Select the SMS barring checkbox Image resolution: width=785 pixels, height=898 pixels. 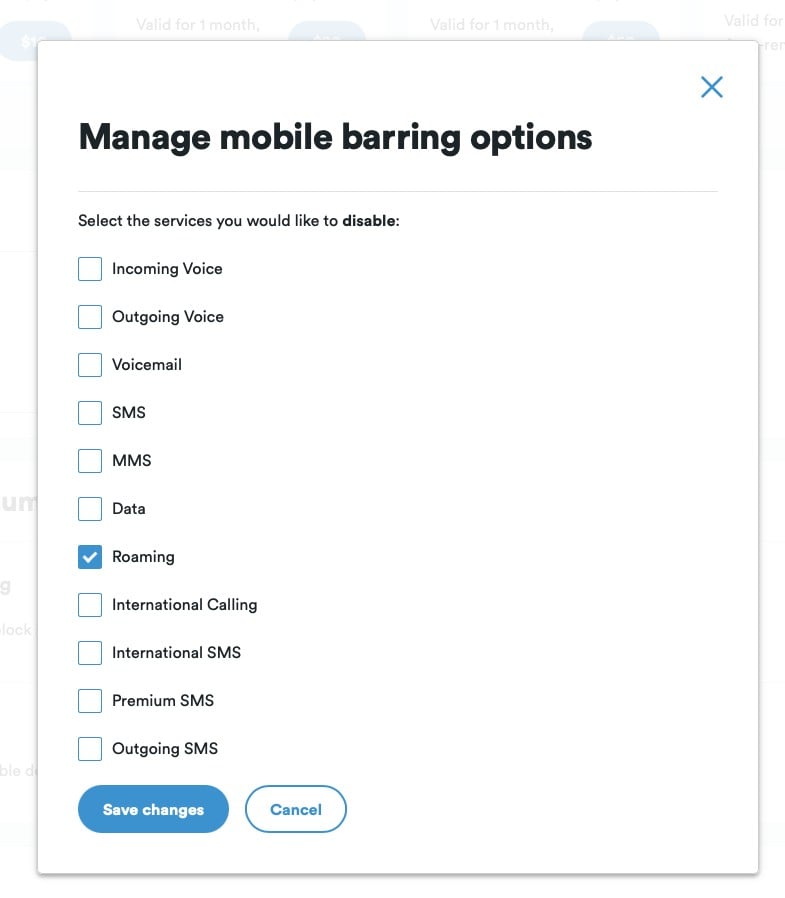90,413
